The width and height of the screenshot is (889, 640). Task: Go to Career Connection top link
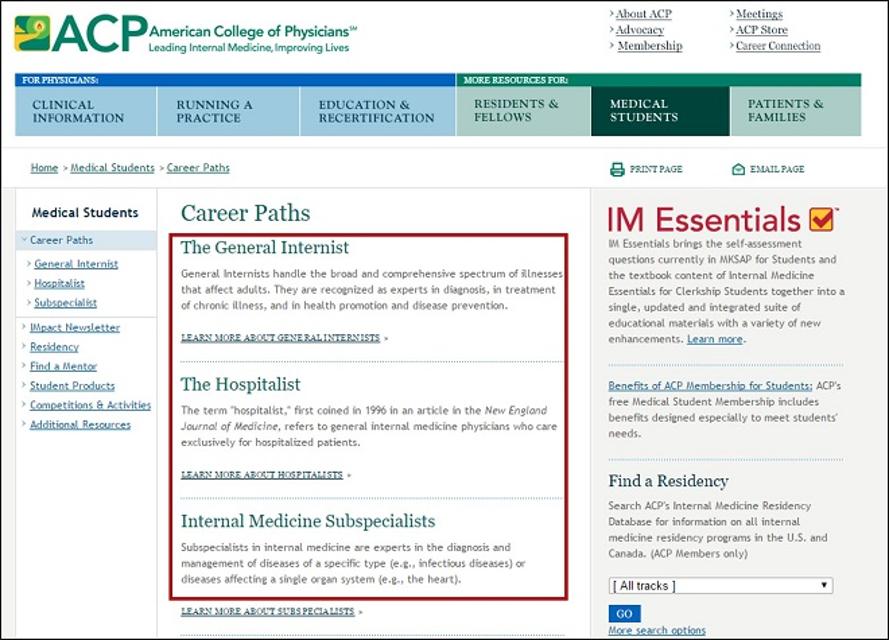pyautogui.click(x=778, y=45)
